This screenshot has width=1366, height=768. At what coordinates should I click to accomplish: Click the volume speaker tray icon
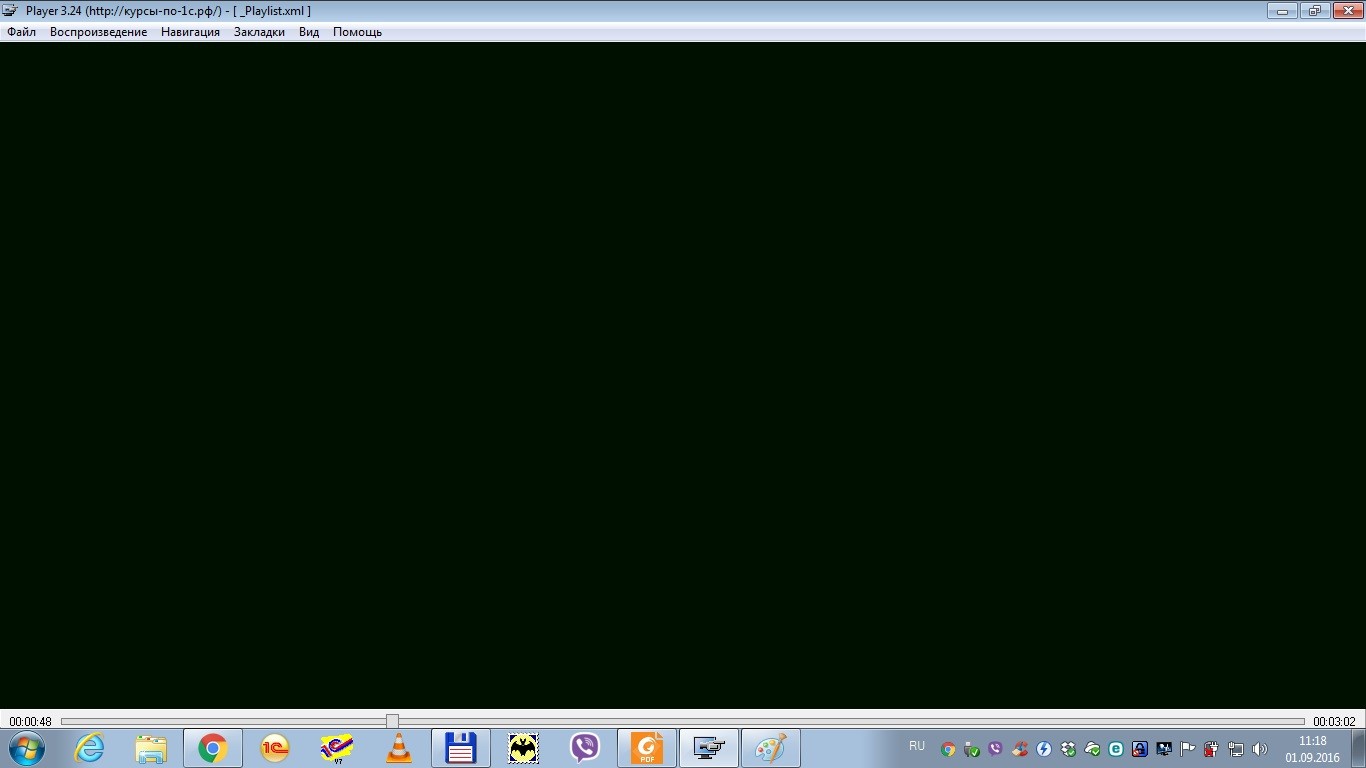click(1259, 749)
